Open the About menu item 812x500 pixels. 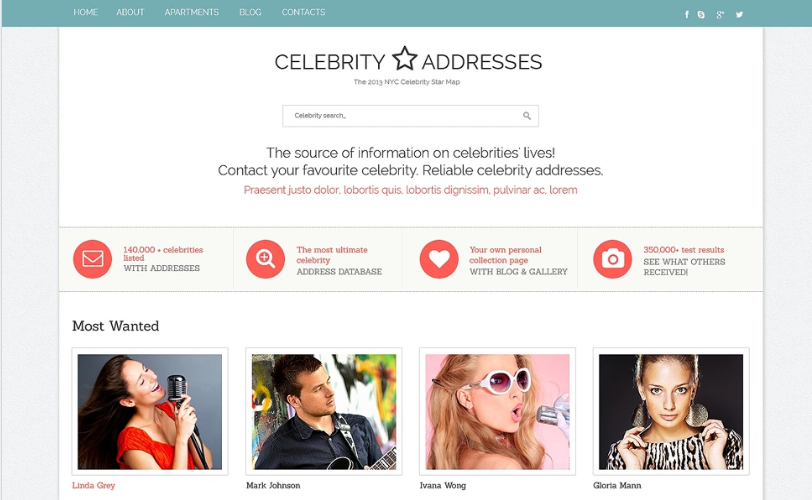coord(130,12)
